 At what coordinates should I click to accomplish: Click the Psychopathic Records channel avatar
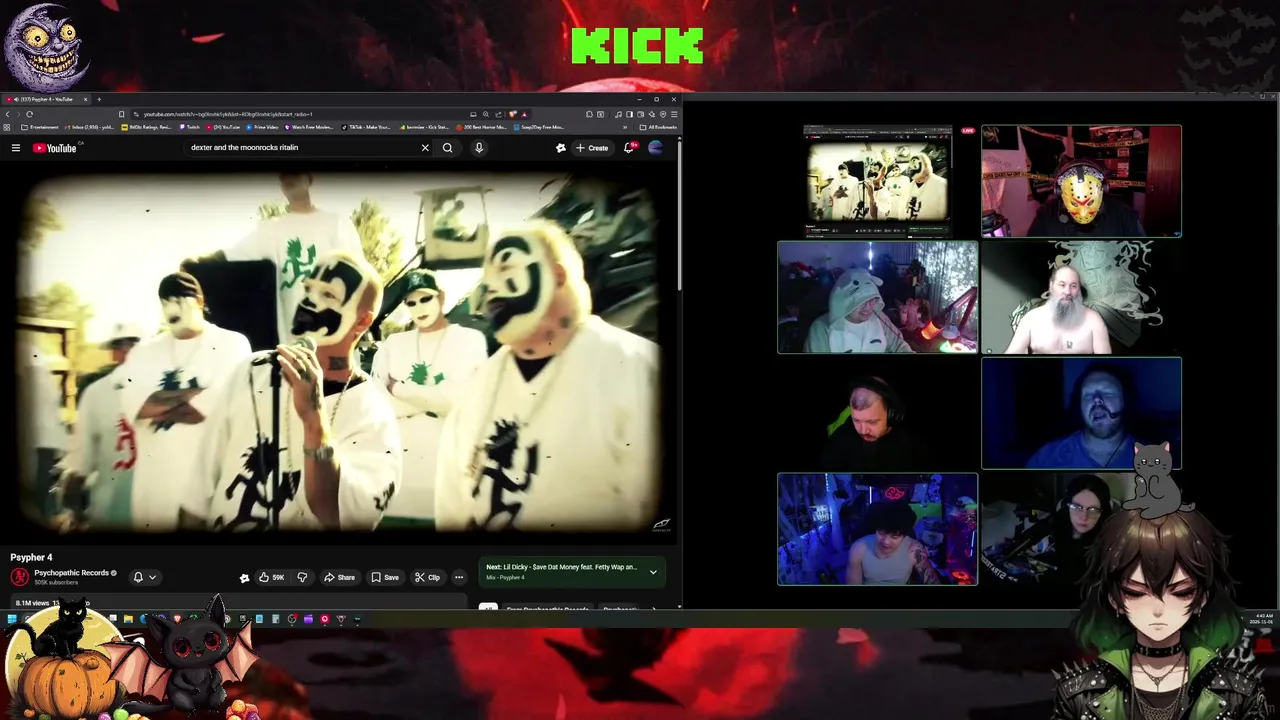tap(19, 577)
